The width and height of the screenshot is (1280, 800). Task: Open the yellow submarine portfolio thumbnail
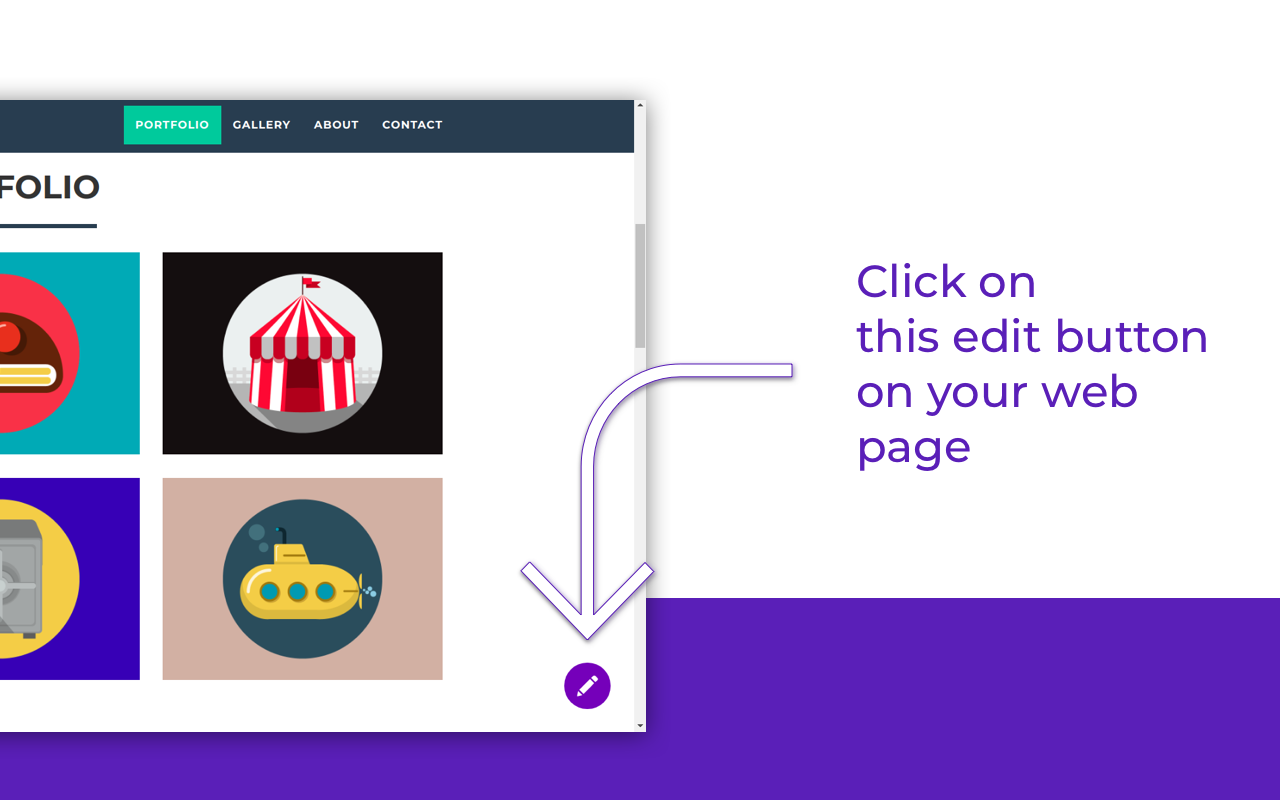pos(302,579)
